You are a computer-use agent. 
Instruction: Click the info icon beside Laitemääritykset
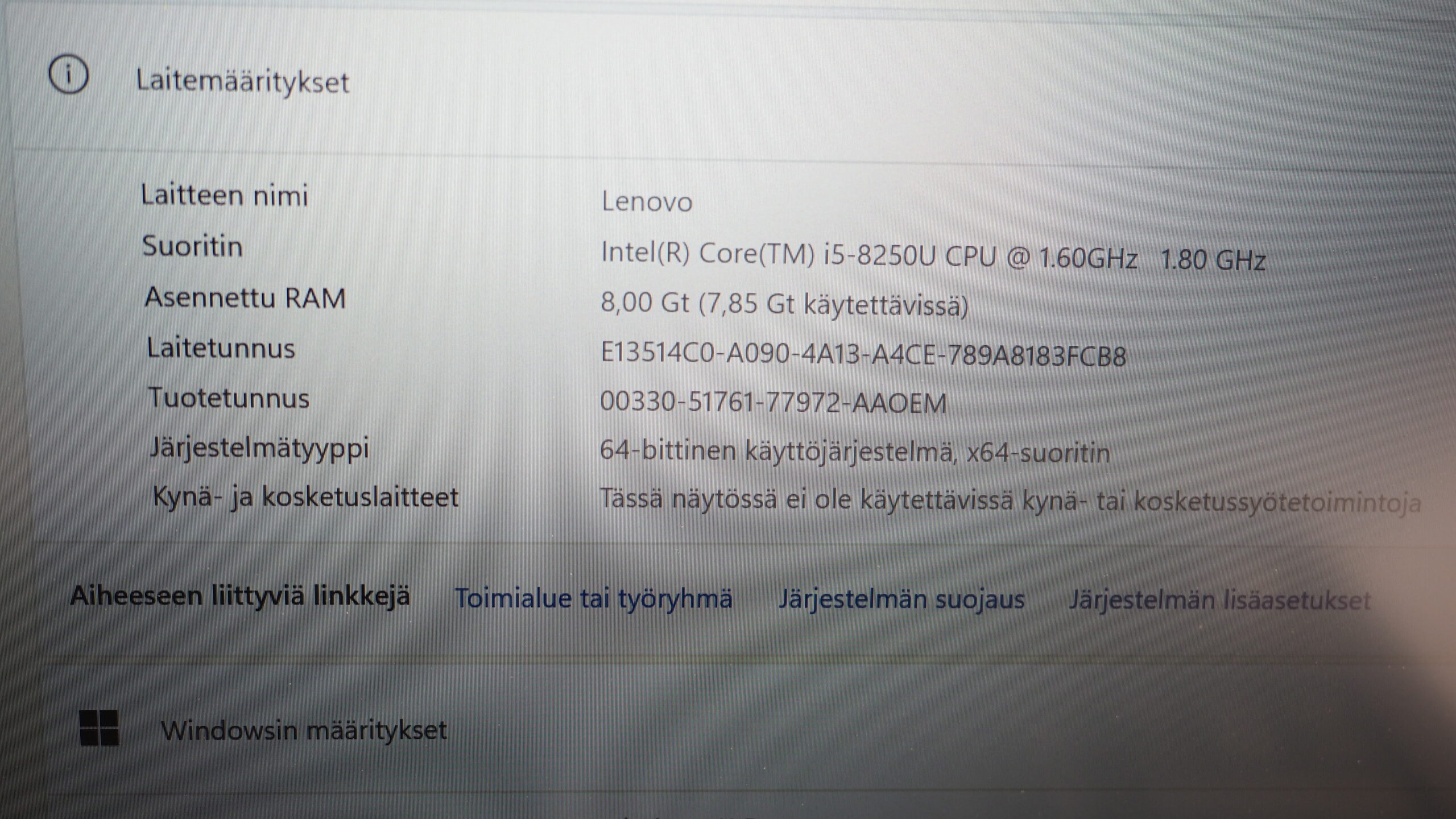68,75
